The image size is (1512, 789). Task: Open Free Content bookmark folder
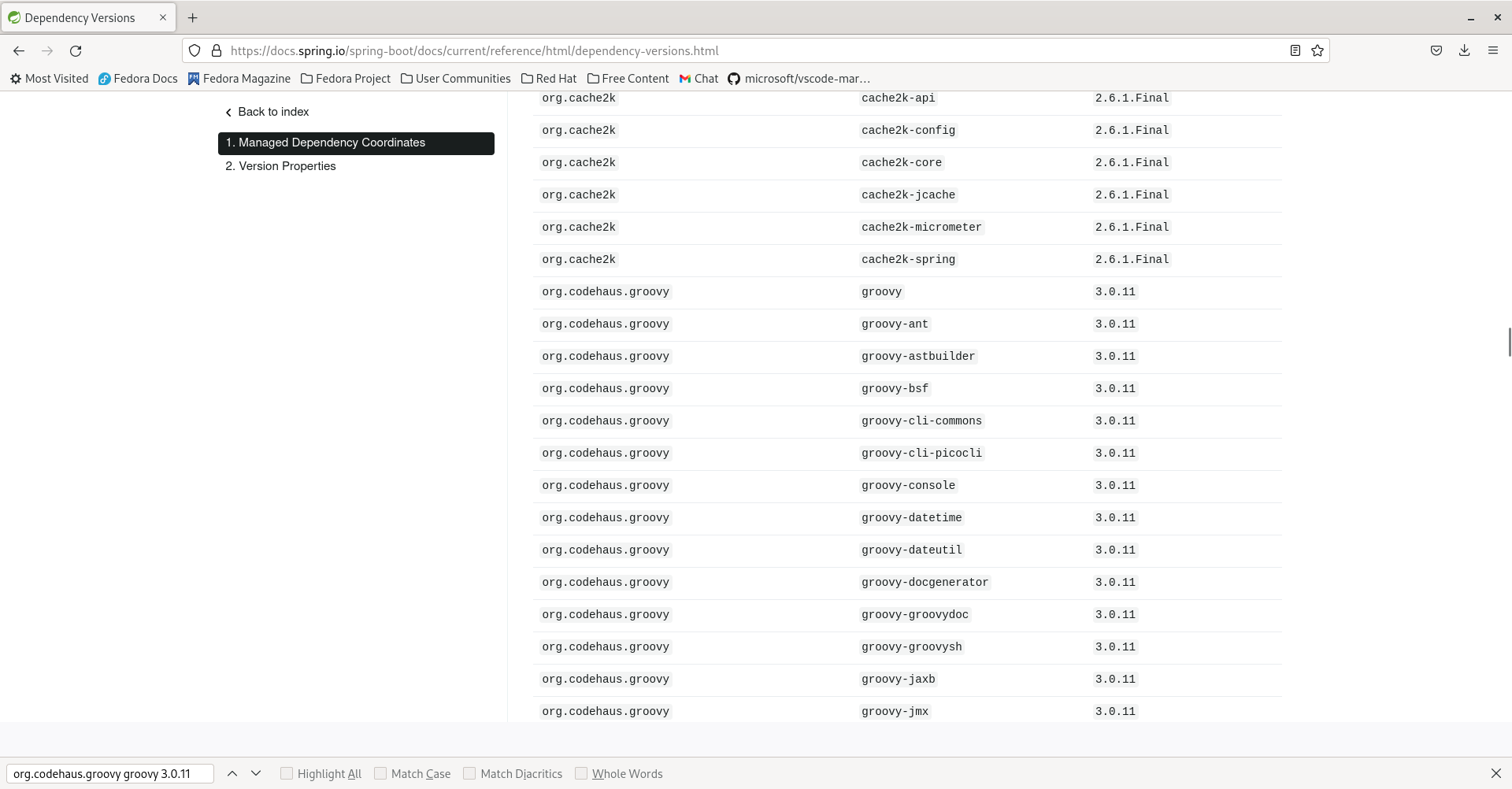628,79
